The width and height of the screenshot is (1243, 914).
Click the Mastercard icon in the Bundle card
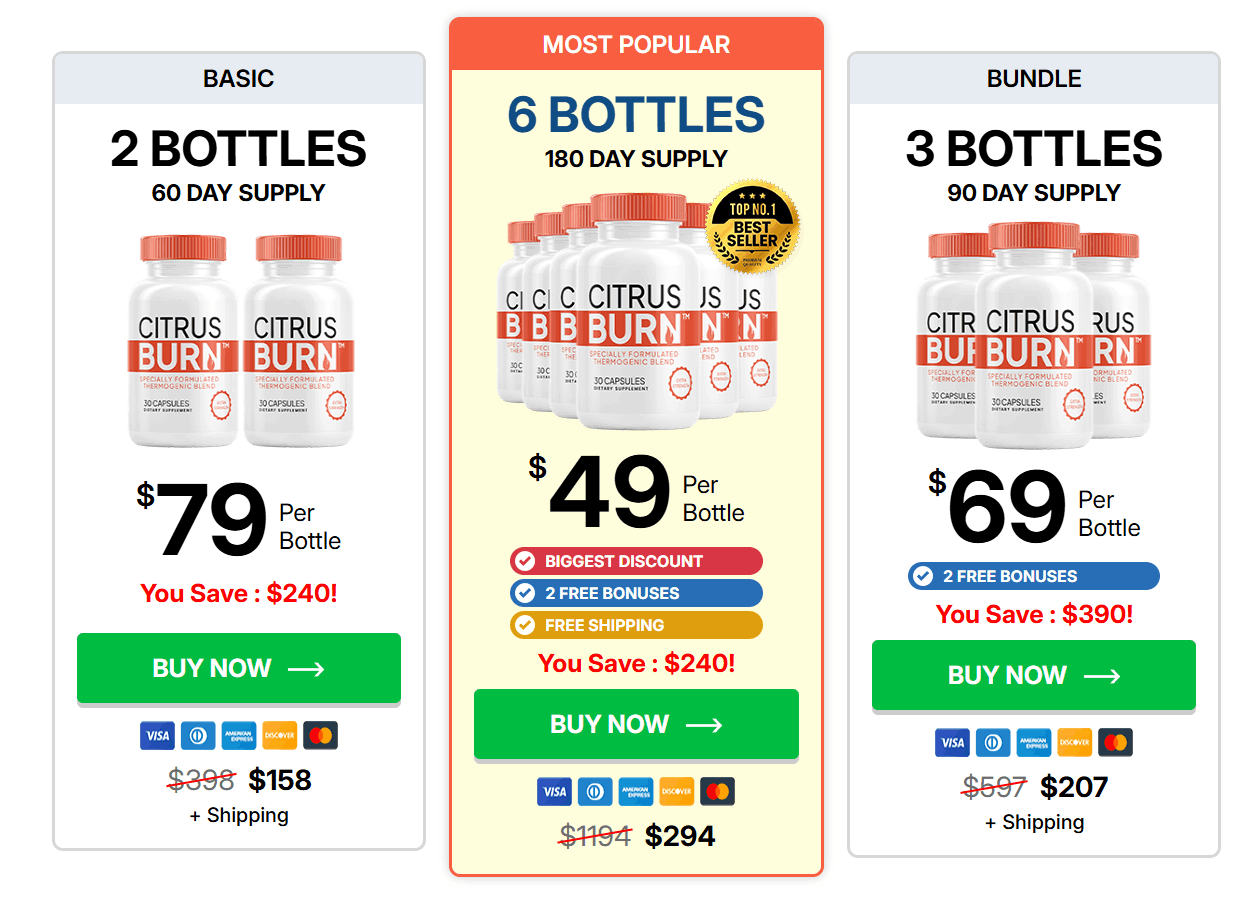pyautogui.click(x=1115, y=743)
